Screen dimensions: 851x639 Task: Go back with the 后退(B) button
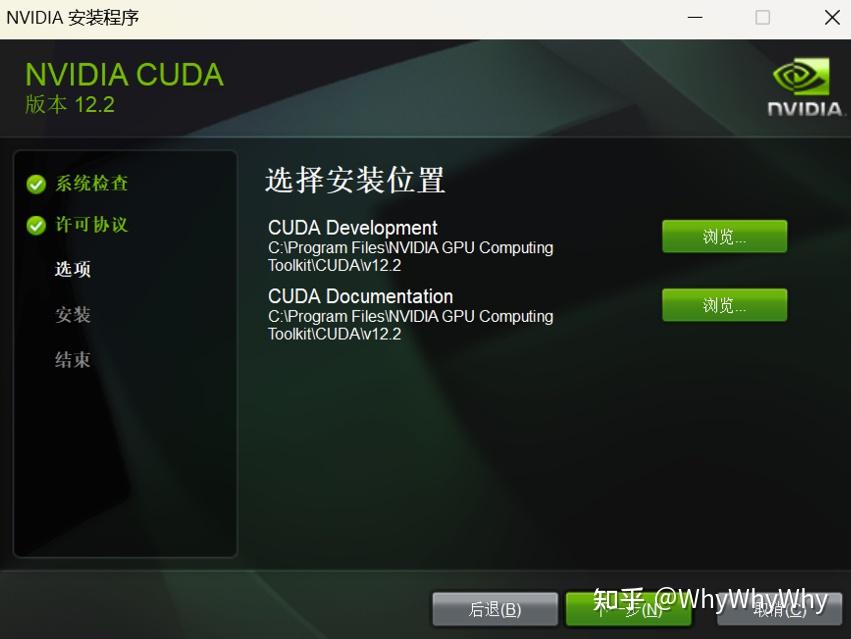pos(495,609)
